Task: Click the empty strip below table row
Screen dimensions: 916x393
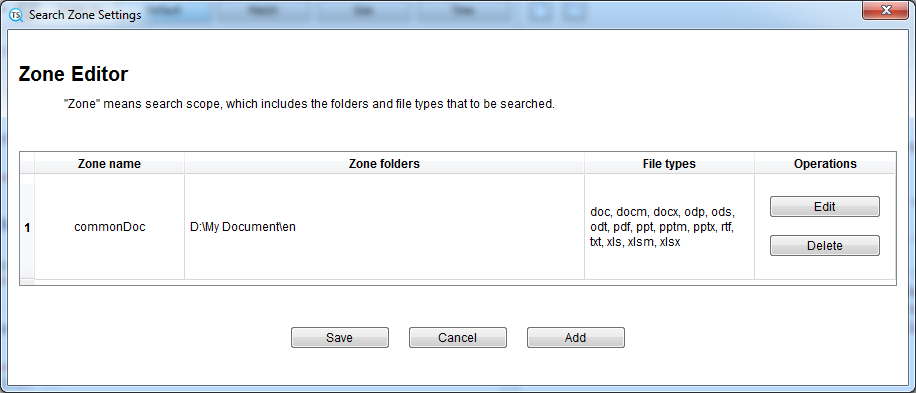Action: pyautogui.click(x=457, y=282)
